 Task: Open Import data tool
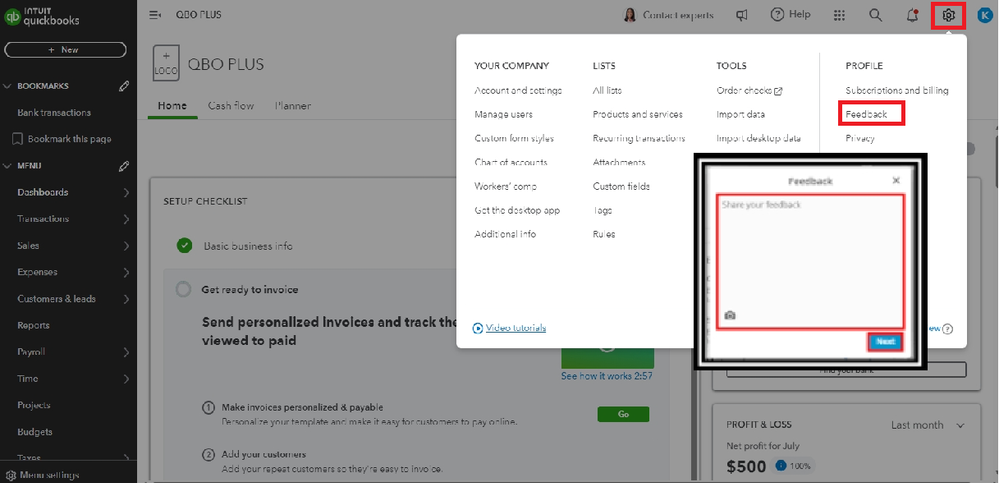click(x=740, y=115)
